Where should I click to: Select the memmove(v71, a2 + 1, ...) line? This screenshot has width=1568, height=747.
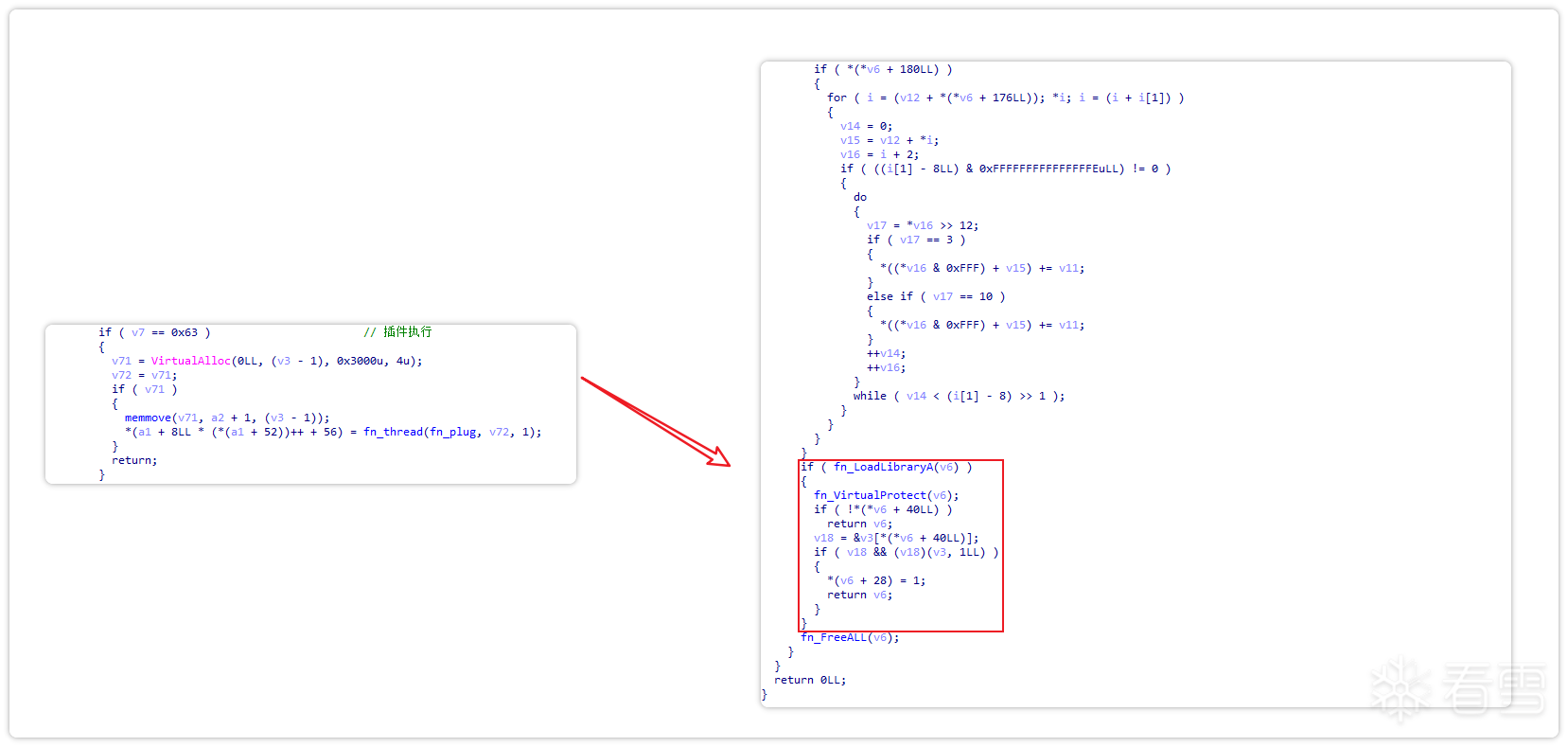click(x=227, y=418)
